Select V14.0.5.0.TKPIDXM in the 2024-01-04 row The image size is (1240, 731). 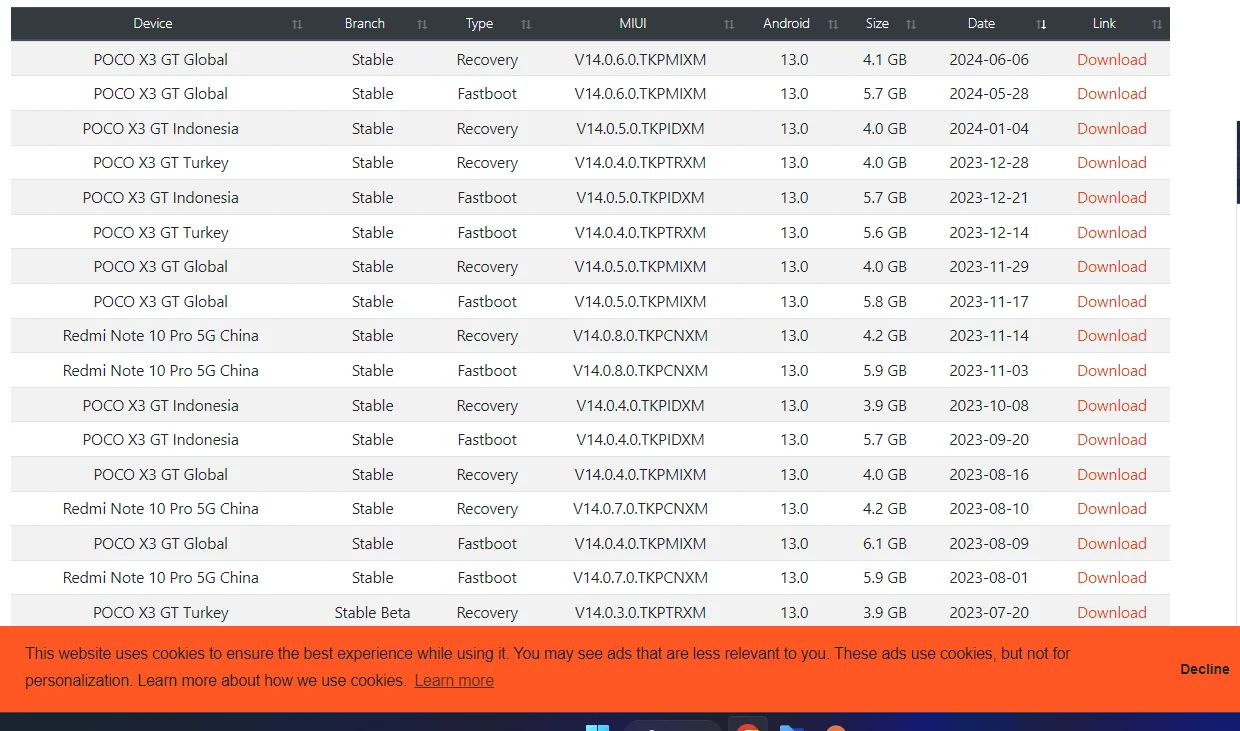(x=640, y=128)
